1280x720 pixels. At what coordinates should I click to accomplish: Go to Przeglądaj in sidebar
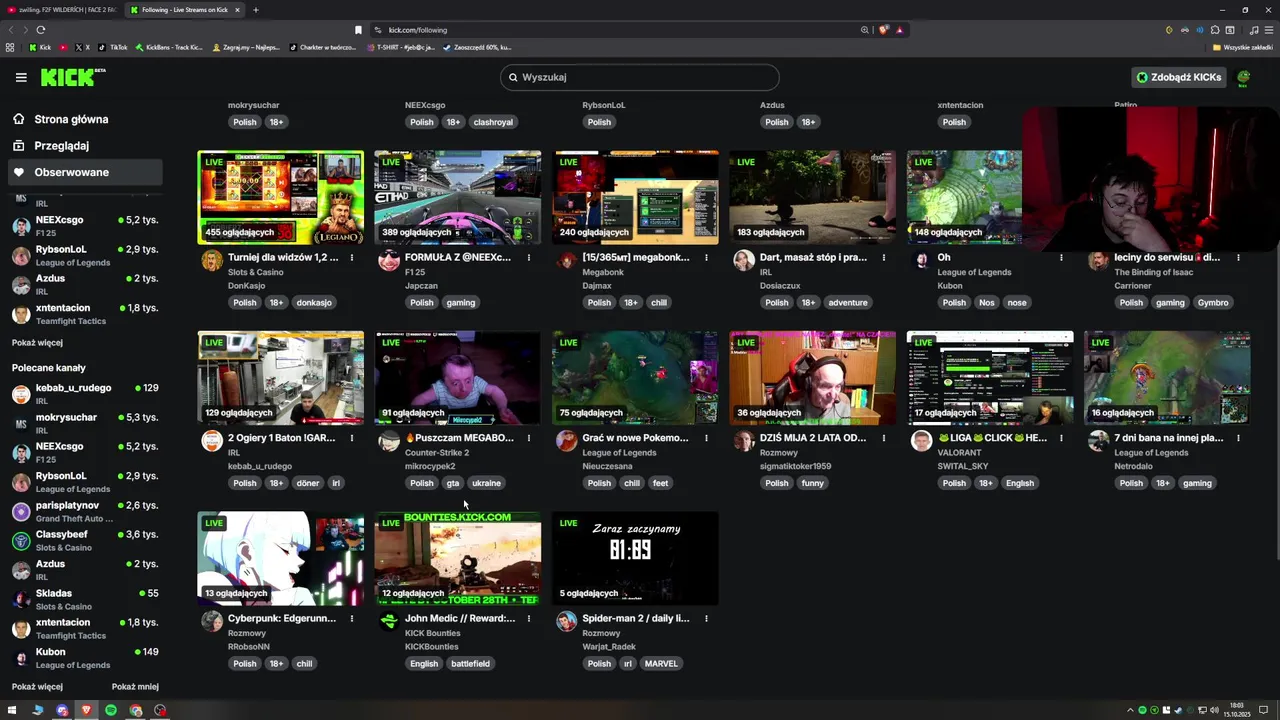coord(61,145)
